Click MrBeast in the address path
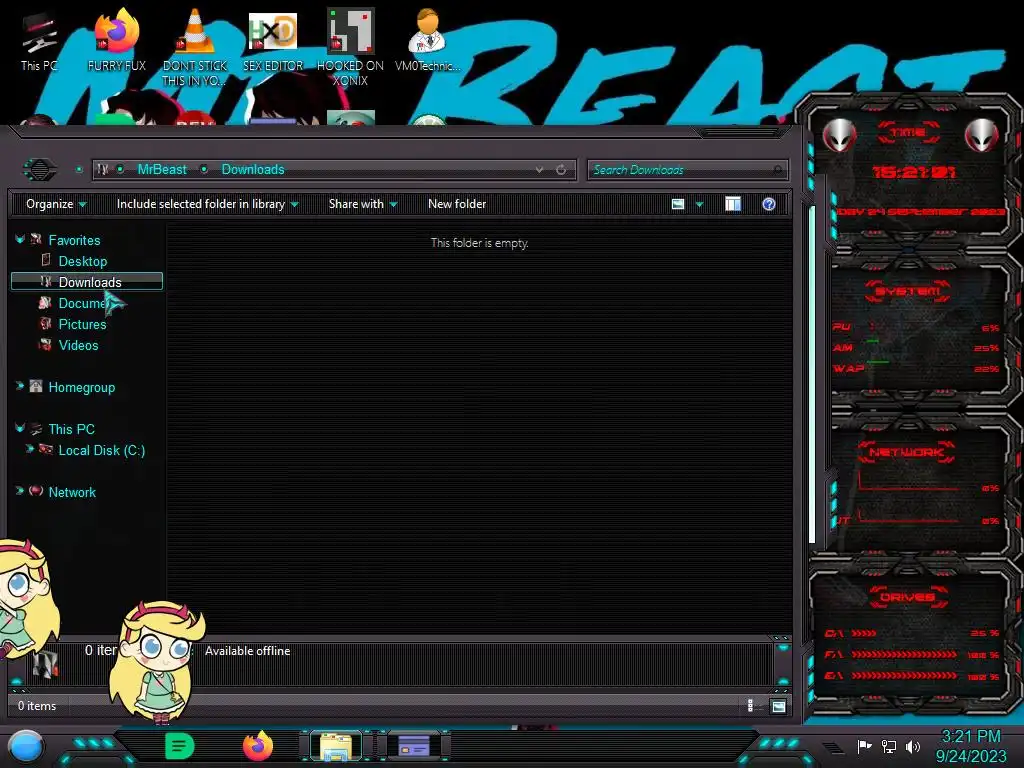This screenshot has height=768, width=1024. click(162, 170)
